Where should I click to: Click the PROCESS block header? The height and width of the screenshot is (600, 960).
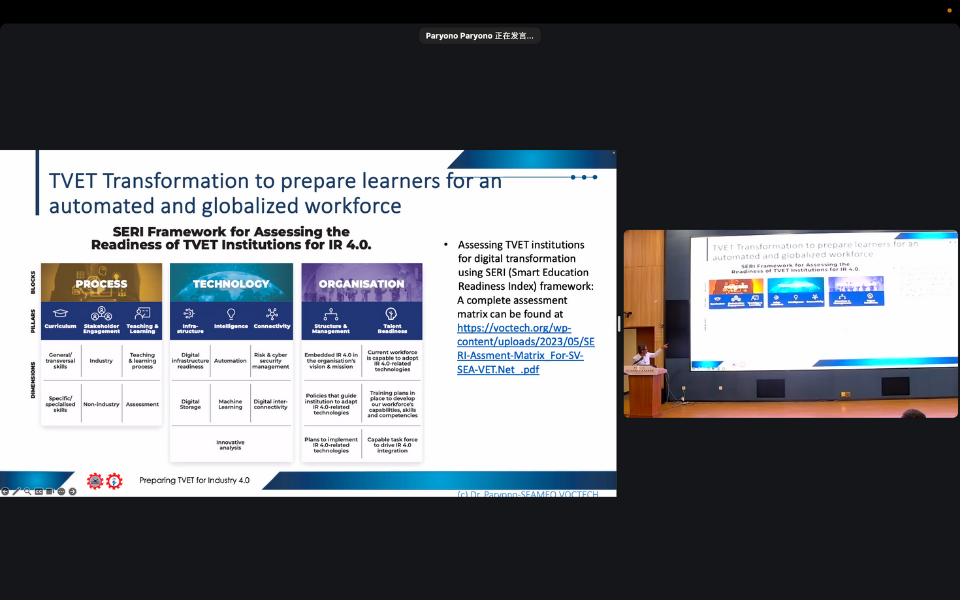click(102, 283)
